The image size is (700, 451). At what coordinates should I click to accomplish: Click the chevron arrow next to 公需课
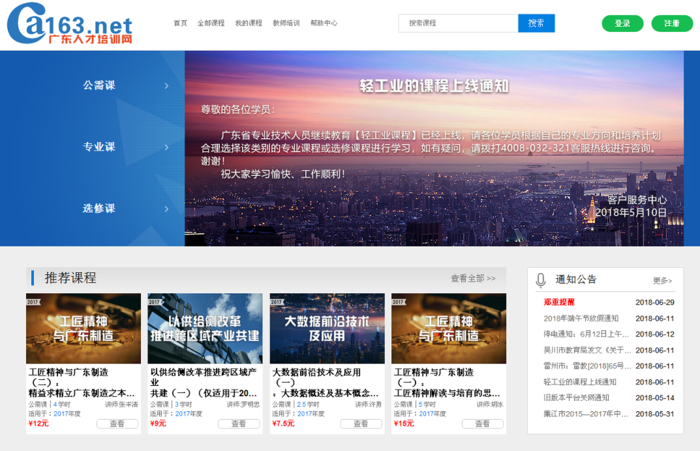[x=166, y=85]
